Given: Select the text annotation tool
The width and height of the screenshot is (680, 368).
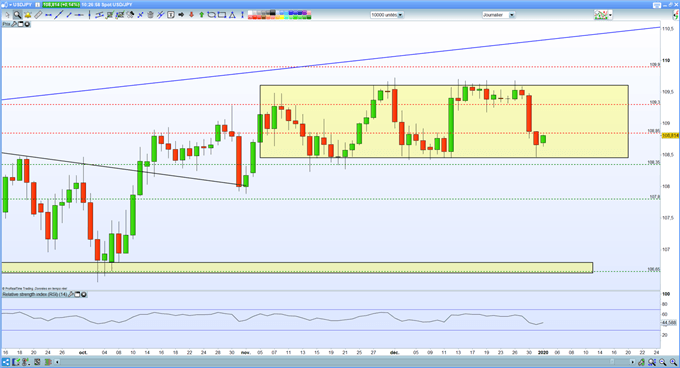Looking at the screenshot, I should coord(171,15).
